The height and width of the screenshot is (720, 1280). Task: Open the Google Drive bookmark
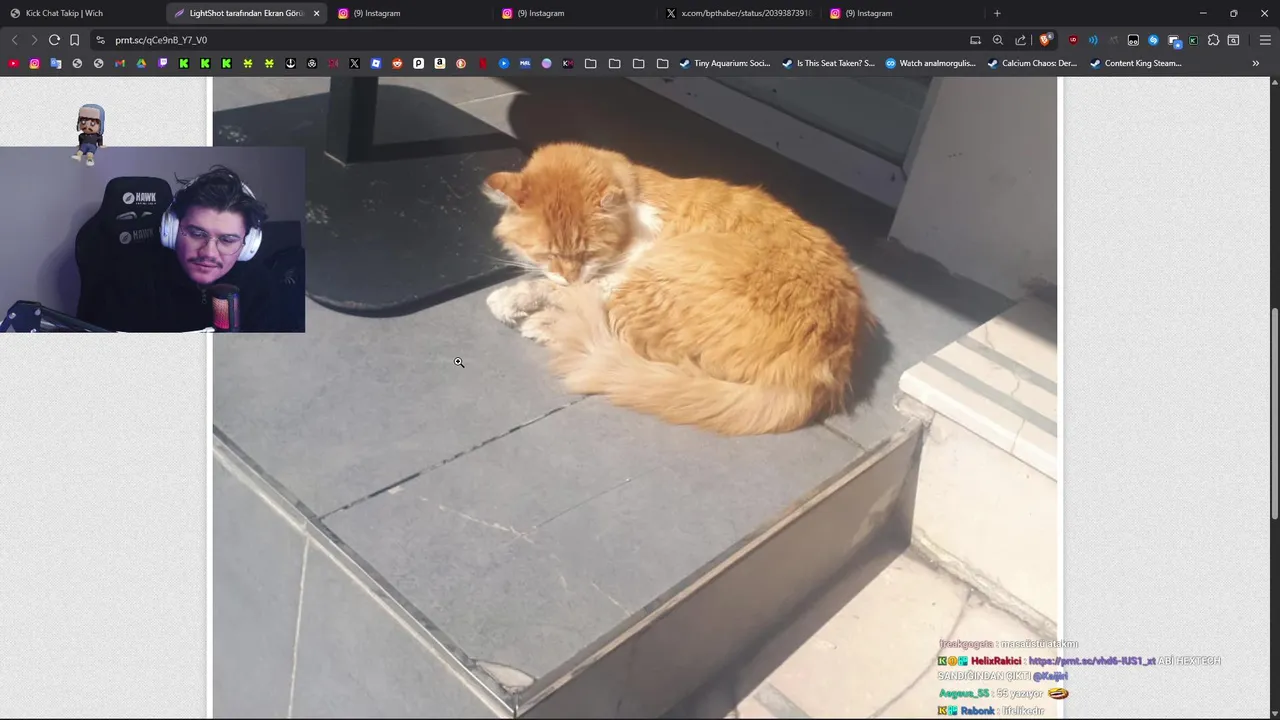point(141,63)
